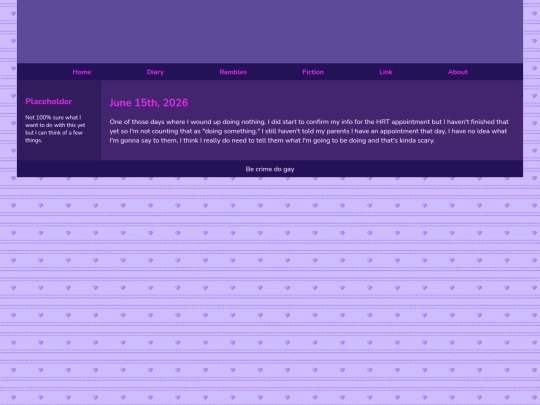The image size is (540, 405).
Task: Click the Placeholder sidebar heading
Action: pos(49,101)
